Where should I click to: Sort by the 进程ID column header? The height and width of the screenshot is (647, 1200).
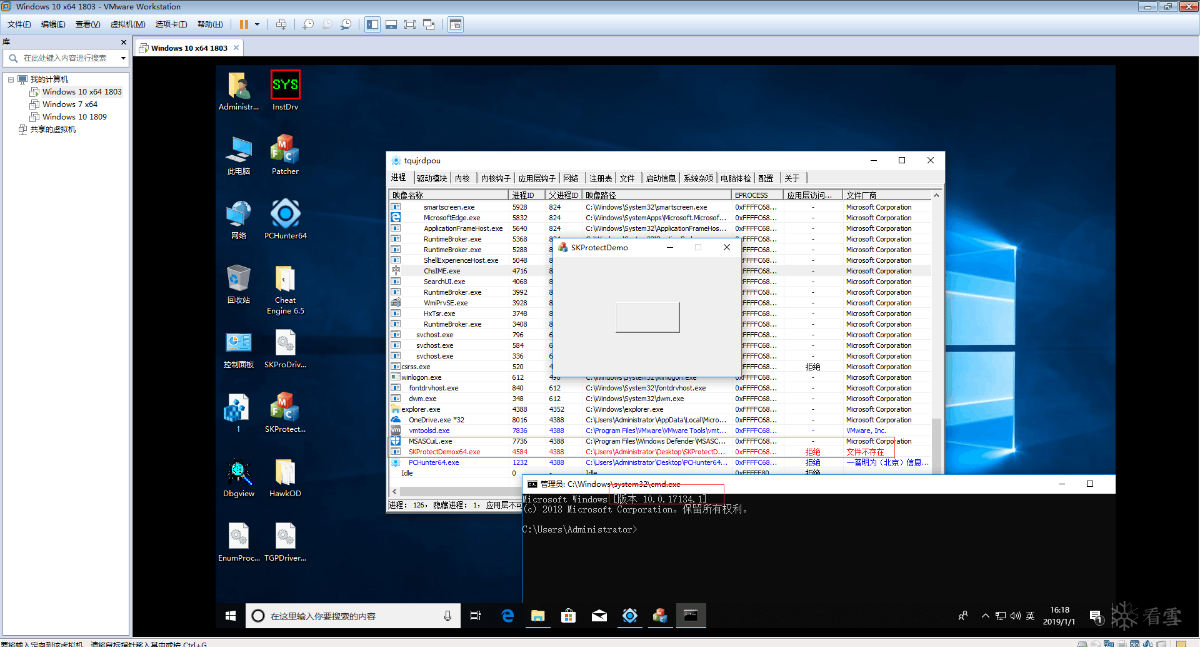[527, 195]
